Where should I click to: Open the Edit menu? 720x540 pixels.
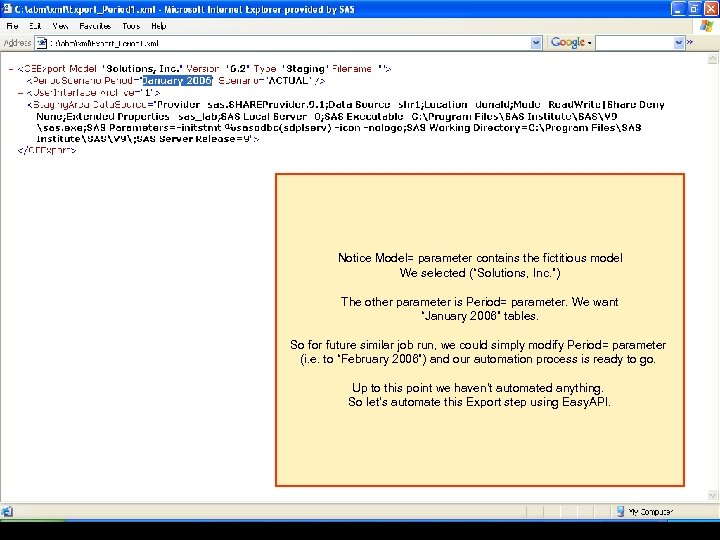pyautogui.click(x=35, y=26)
